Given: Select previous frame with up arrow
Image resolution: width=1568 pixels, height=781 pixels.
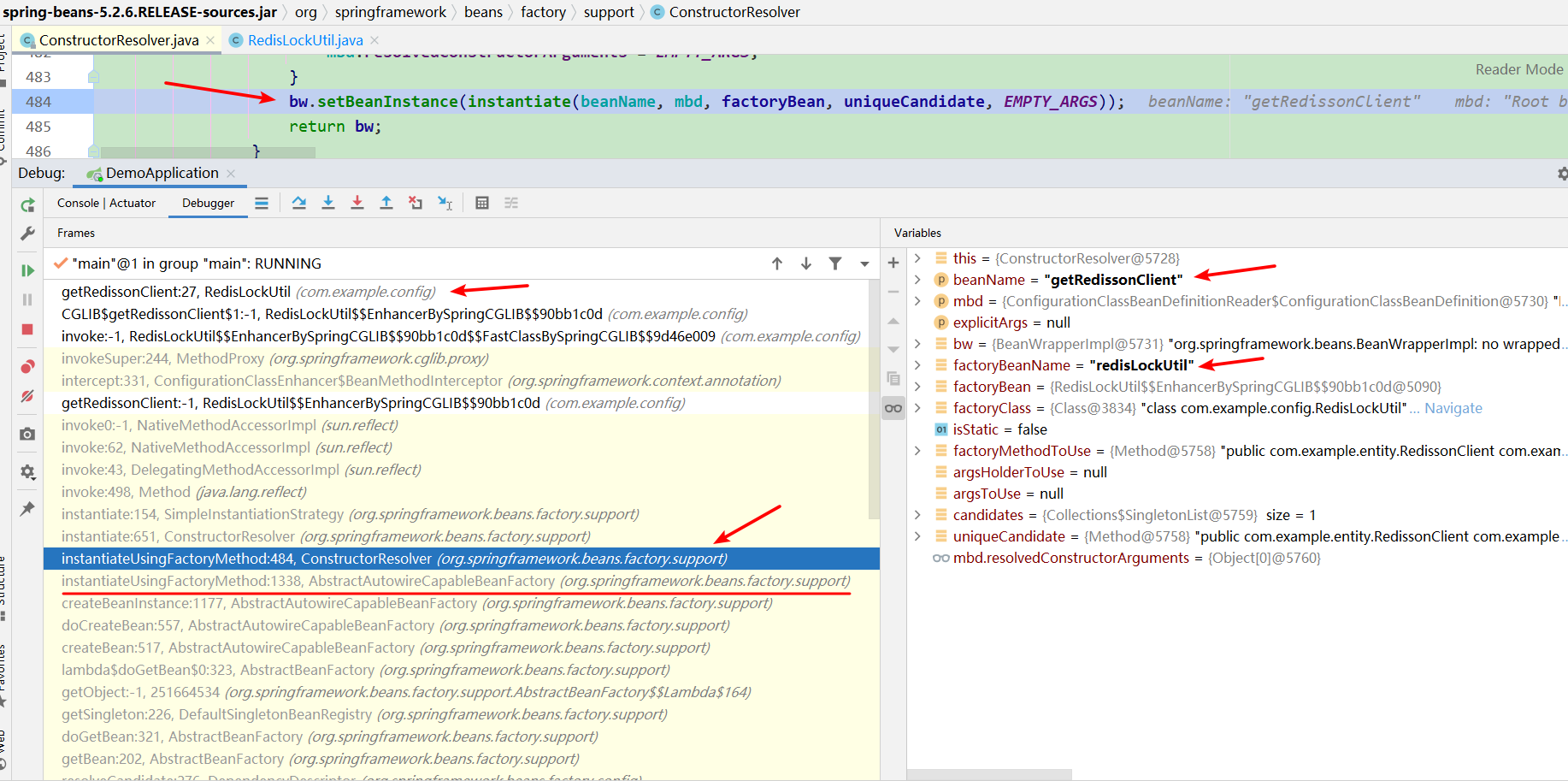Looking at the screenshot, I should coord(777,263).
